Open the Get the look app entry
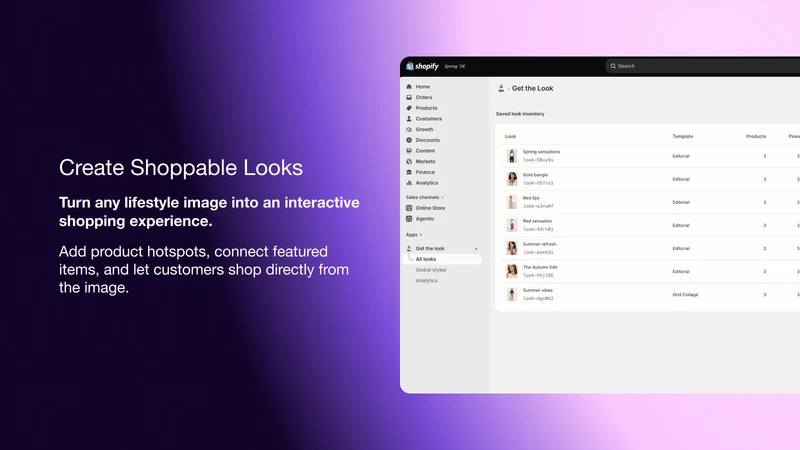The width and height of the screenshot is (800, 450). pyautogui.click(x=430, y=248)
